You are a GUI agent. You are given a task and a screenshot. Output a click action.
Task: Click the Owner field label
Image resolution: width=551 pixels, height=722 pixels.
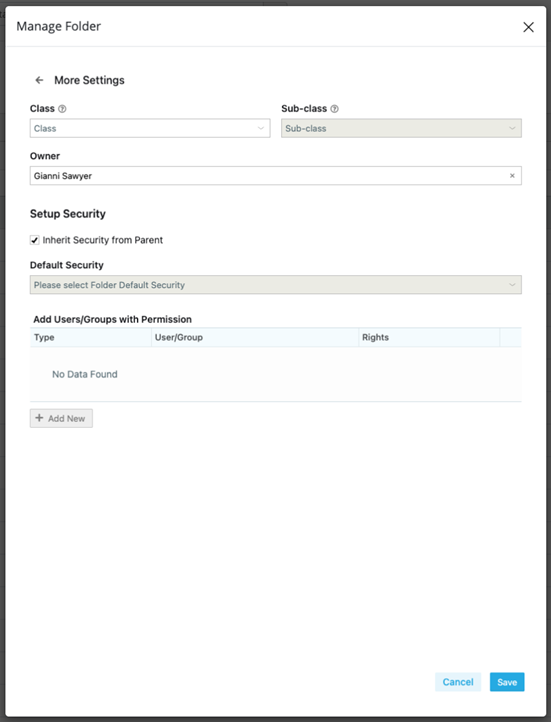(x=45, y=156)
